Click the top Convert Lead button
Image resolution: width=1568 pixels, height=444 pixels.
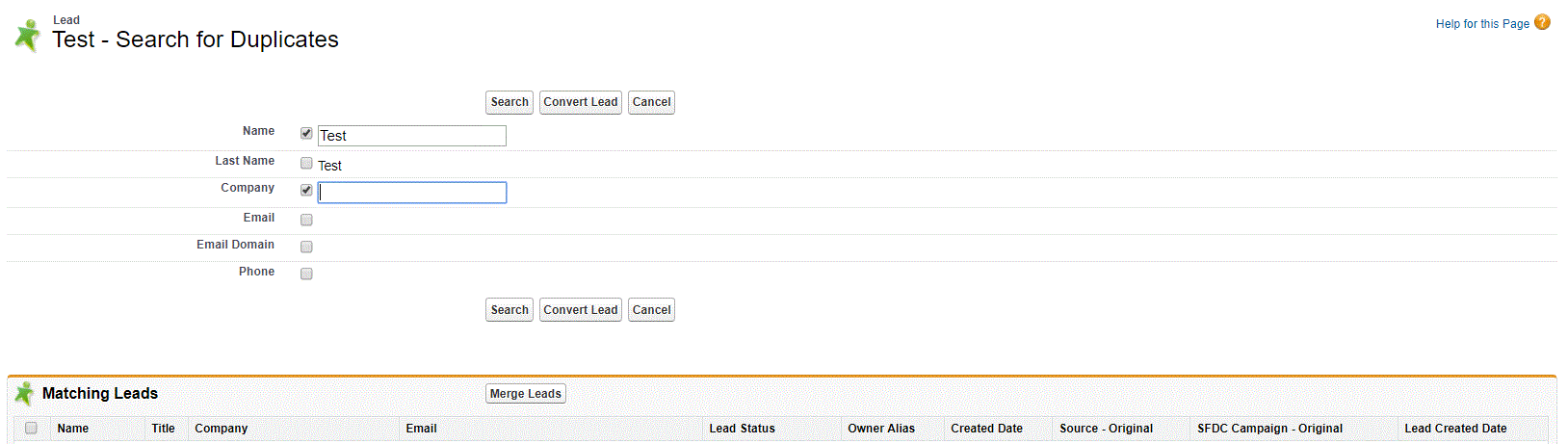(580, 102)
